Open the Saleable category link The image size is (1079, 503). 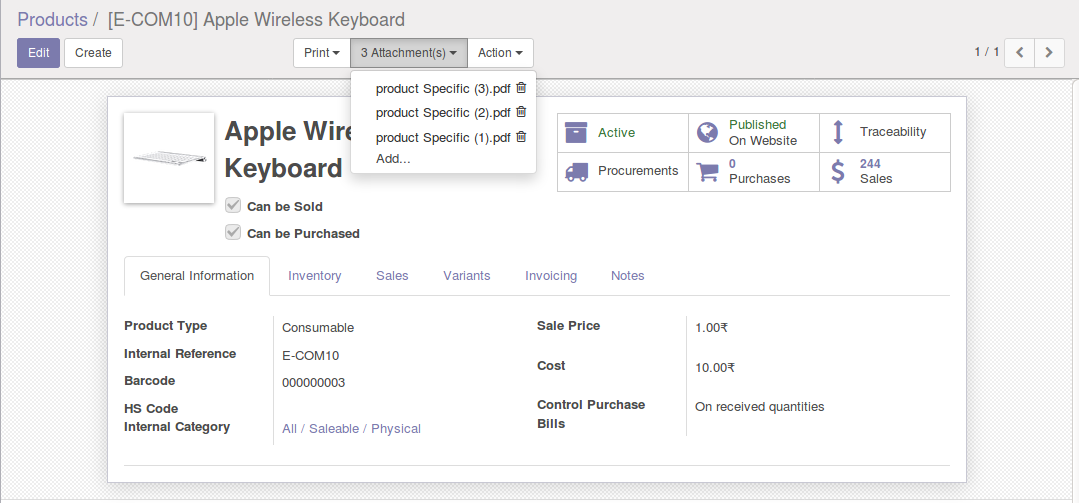[334, 429]
